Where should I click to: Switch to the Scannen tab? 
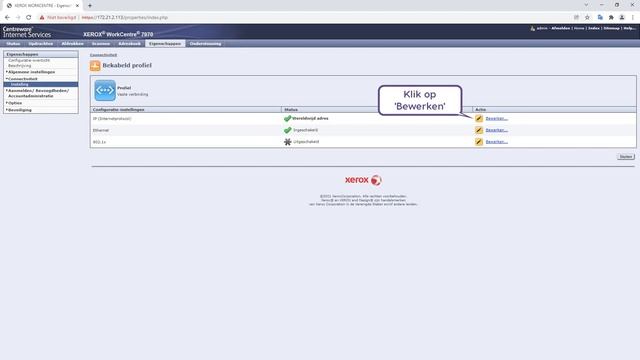(101, 44)
